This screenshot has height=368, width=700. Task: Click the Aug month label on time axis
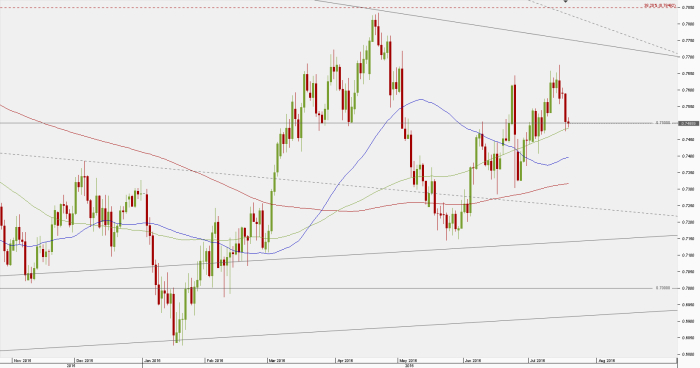tap(607, 360)
